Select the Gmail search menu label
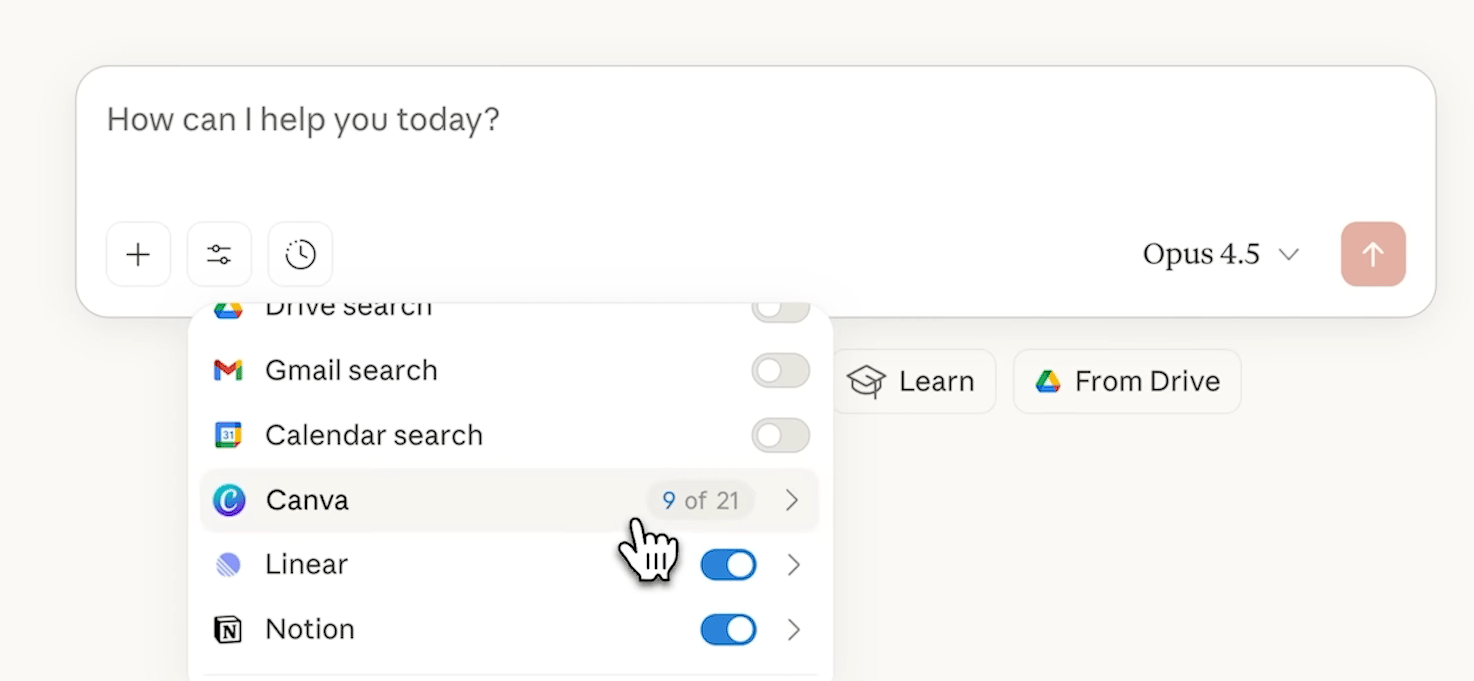 click(x=351, y=371)
